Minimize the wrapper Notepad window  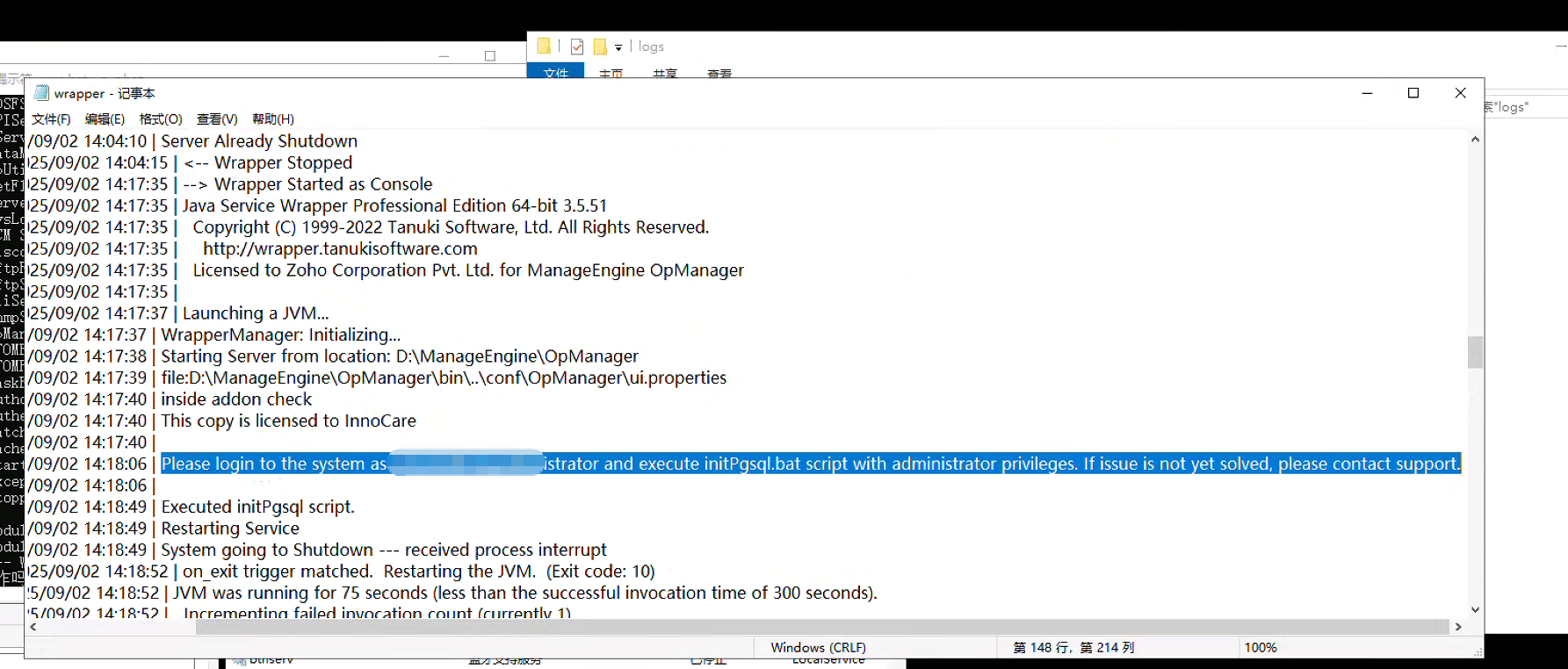(x=1367, y=93)
